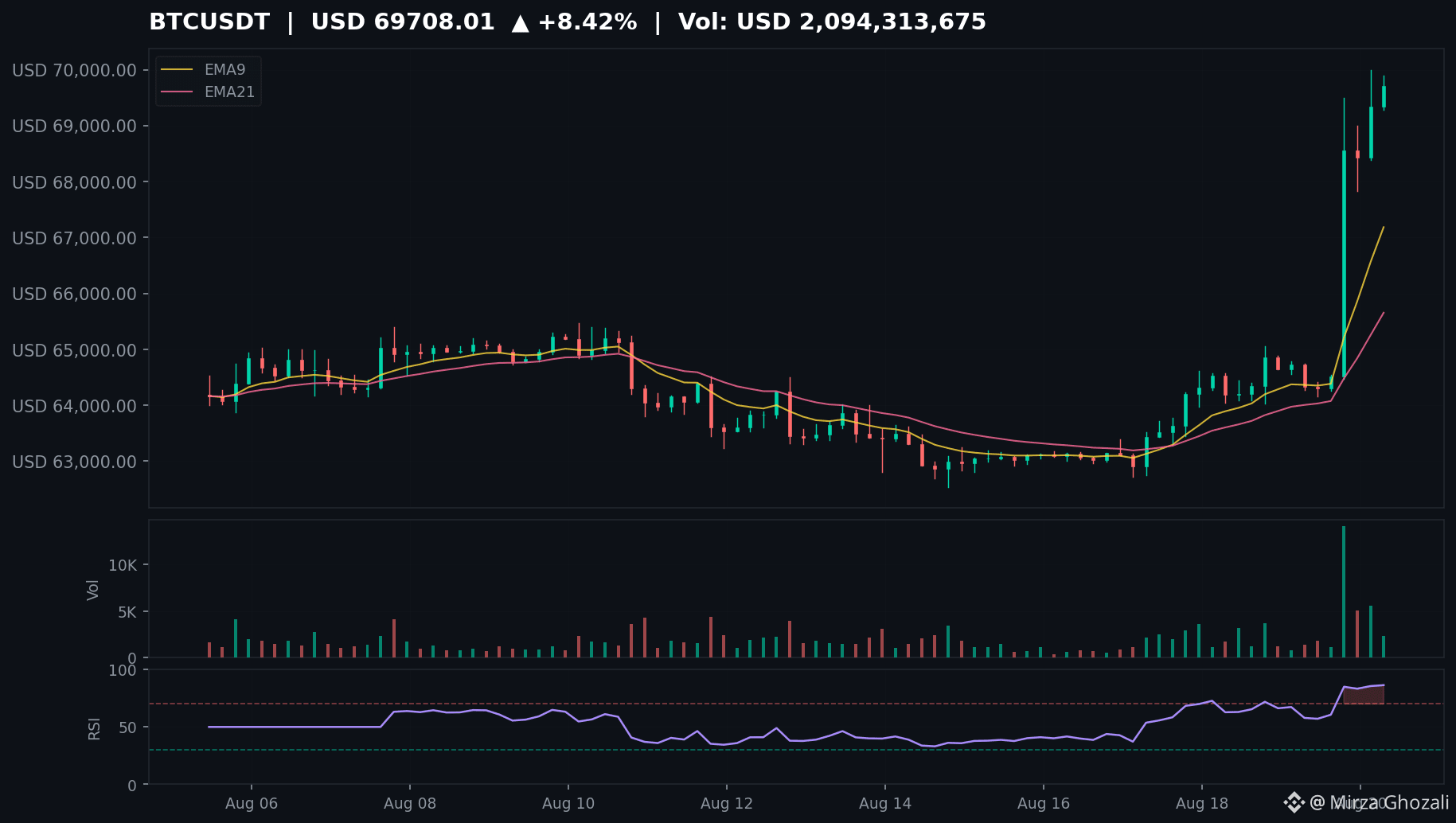Click the Vol axis title
The height and width of the screenshot is (823, 1456).
pos(93,590)
